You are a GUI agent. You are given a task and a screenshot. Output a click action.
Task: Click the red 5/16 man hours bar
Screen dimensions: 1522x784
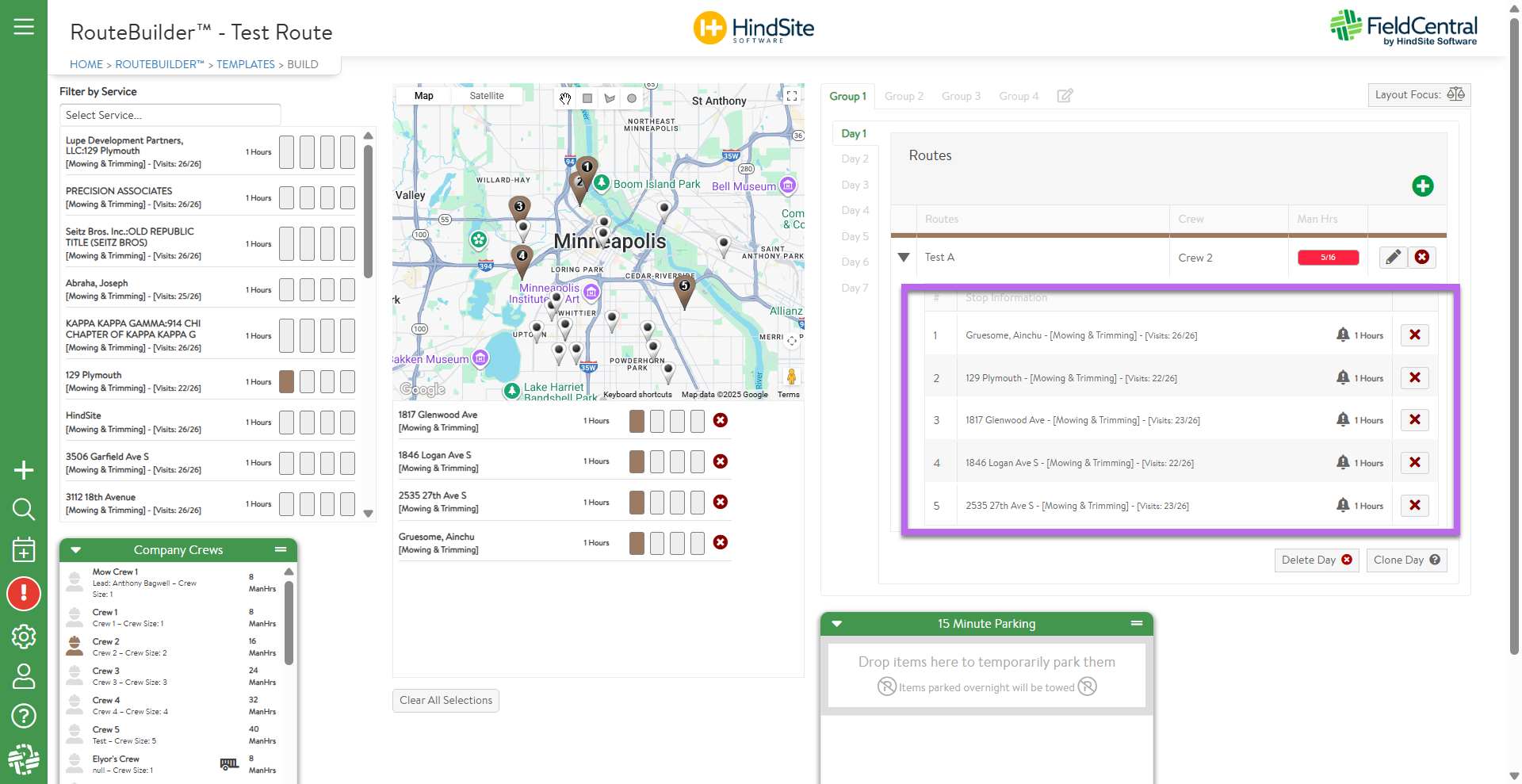(1328, 258)
